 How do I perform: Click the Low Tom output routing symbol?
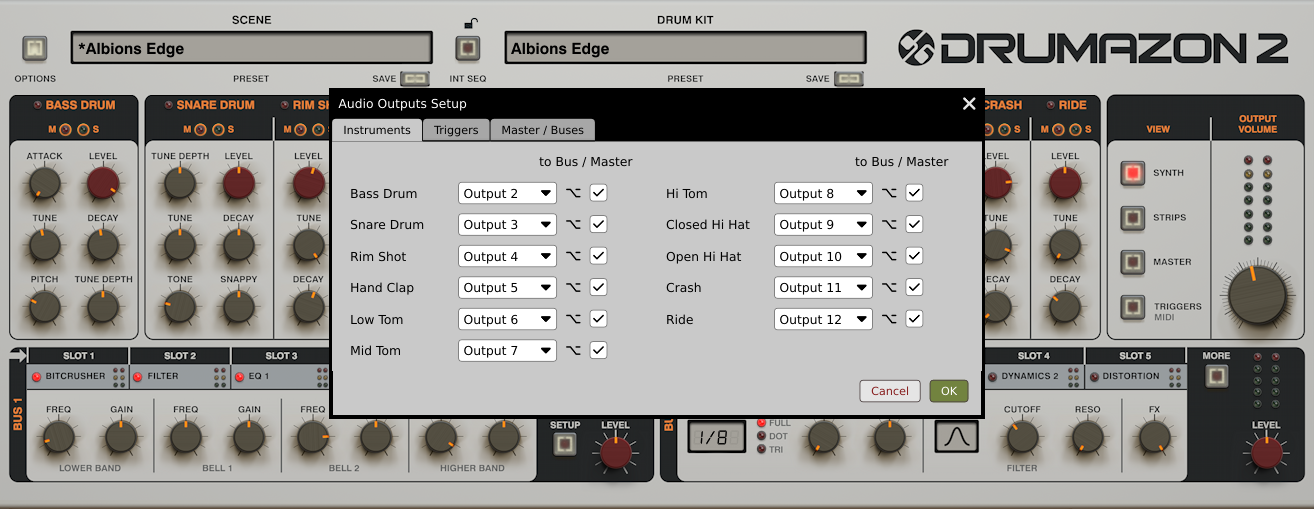[x=573, y=319]
